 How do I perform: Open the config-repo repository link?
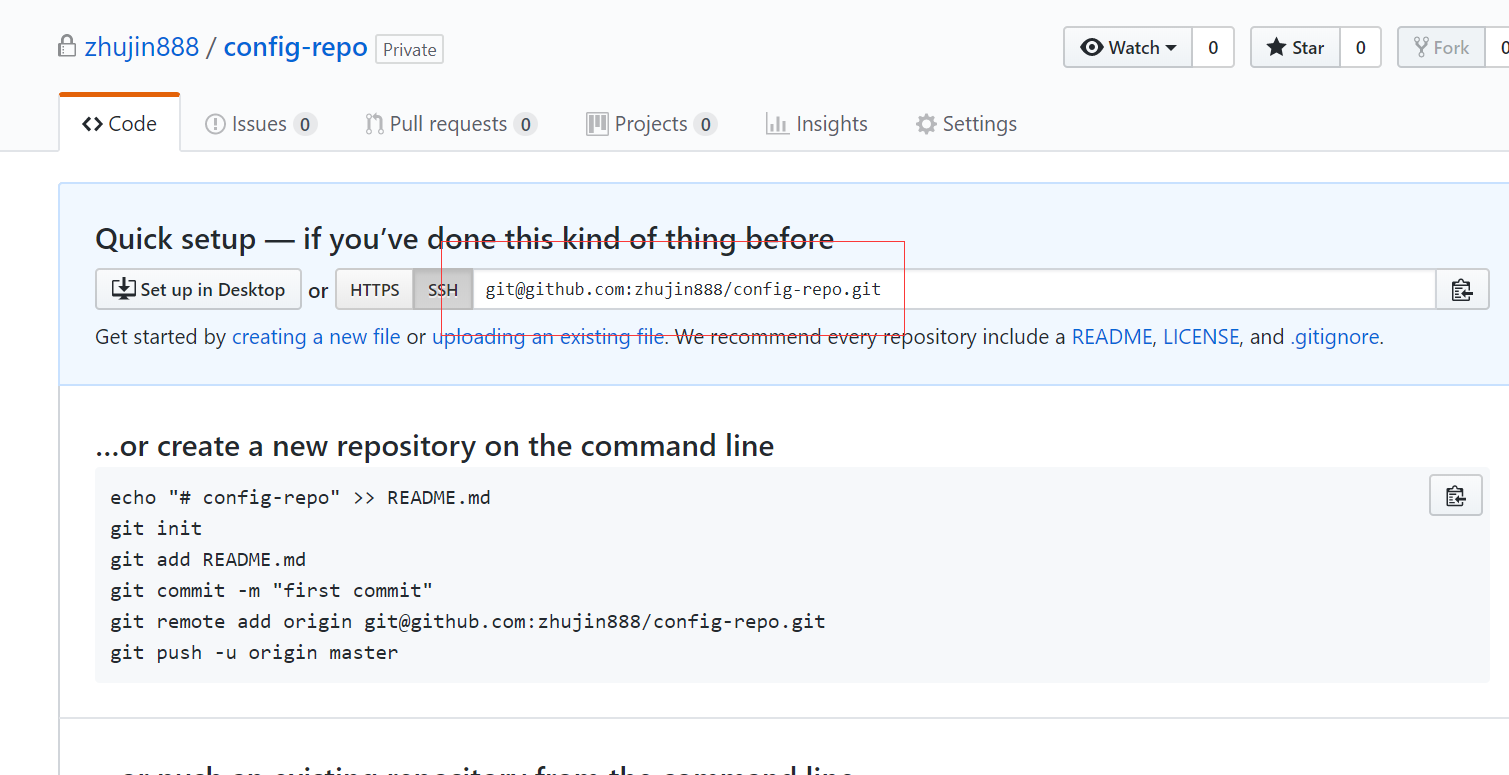[x=295, y=47]
